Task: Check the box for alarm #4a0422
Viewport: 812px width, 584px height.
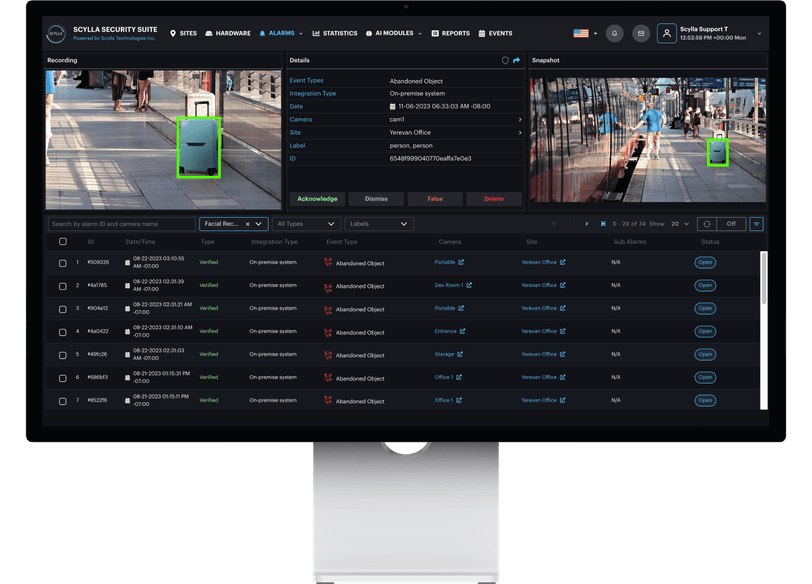Action: click(63, 332)
